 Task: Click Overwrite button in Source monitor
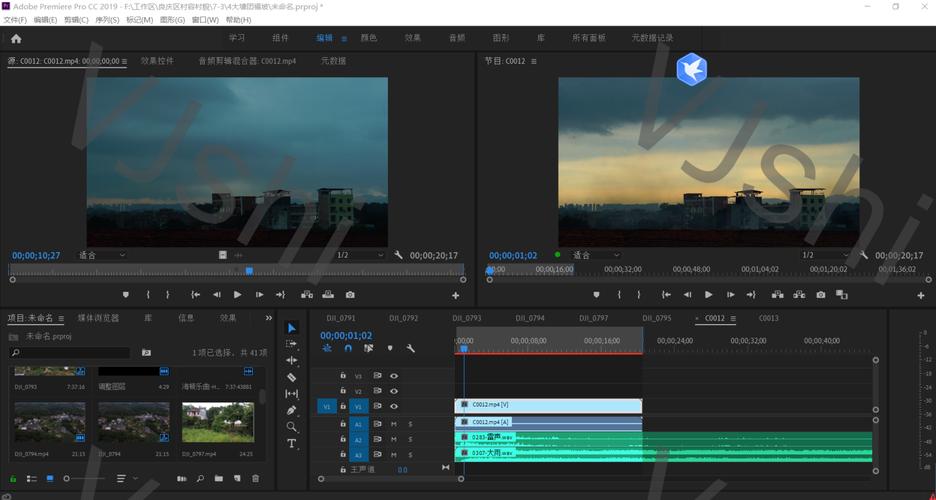[328, 295]
